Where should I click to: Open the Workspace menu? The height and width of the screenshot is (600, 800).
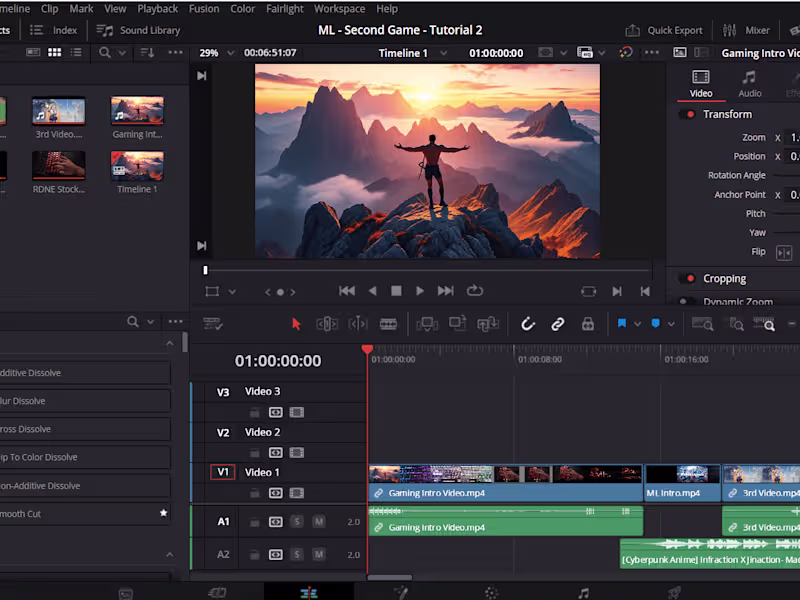coord(339,9)
